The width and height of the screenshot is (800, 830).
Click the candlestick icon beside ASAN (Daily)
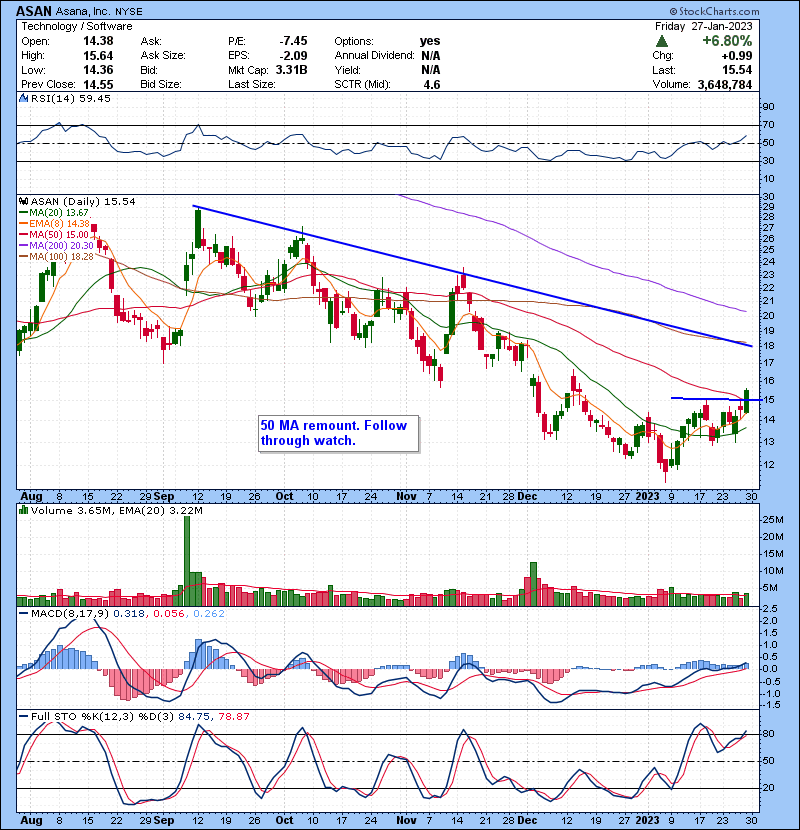[x=23, y=201]
